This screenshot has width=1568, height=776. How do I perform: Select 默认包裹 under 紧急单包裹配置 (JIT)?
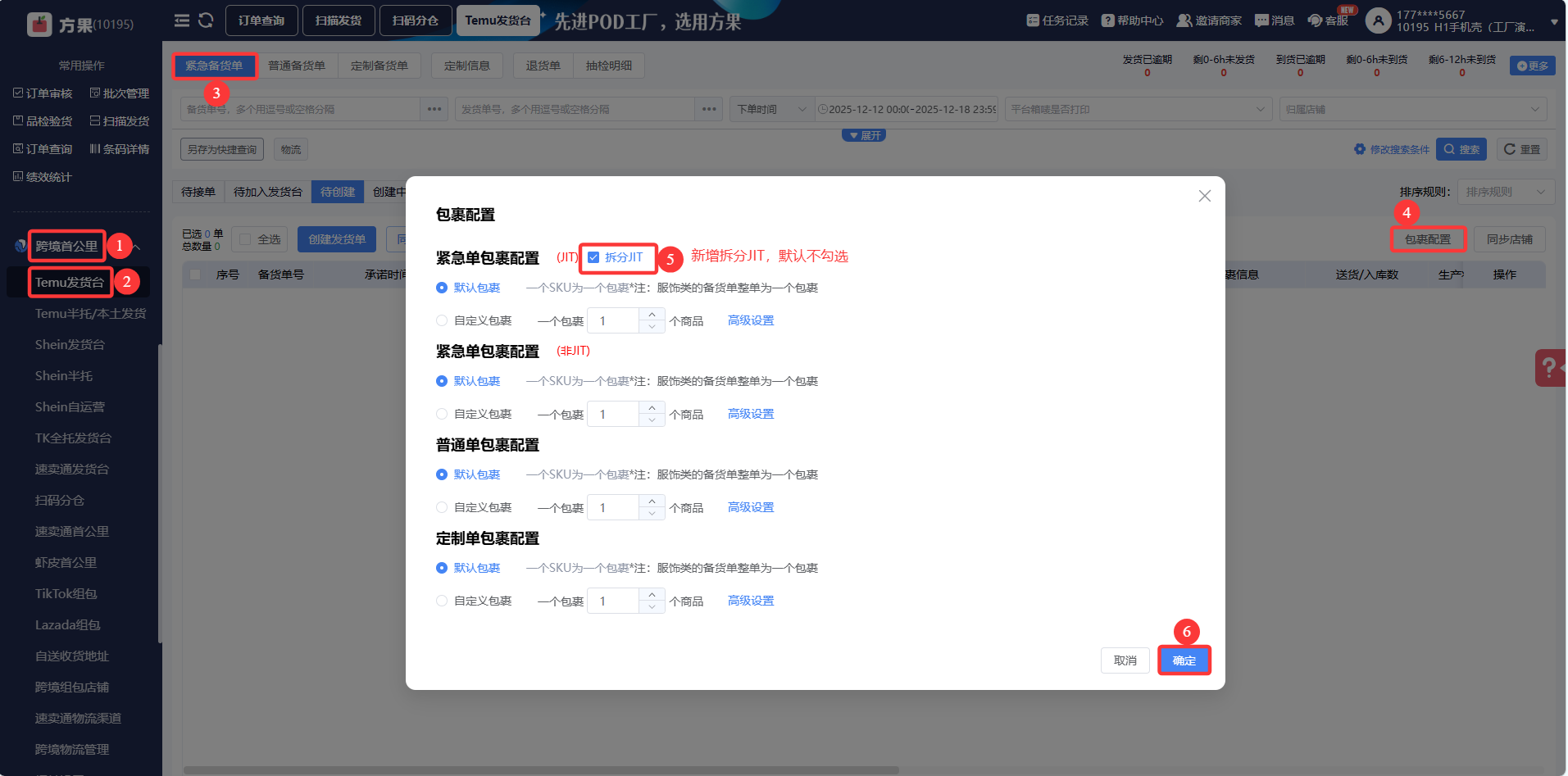[x=442, y=288]
